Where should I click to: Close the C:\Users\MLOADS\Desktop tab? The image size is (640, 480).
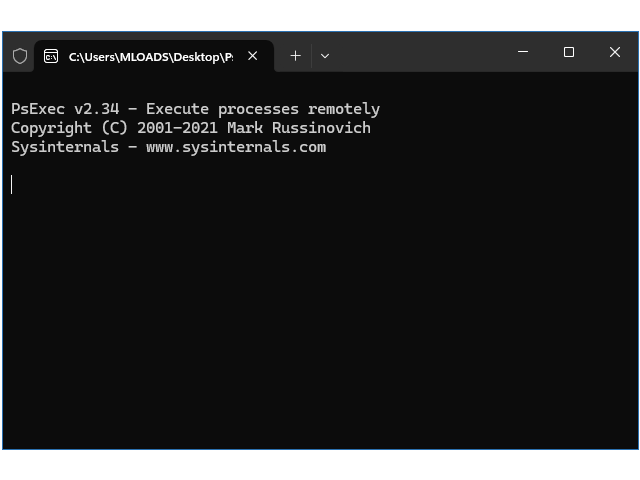pos(253,56)
